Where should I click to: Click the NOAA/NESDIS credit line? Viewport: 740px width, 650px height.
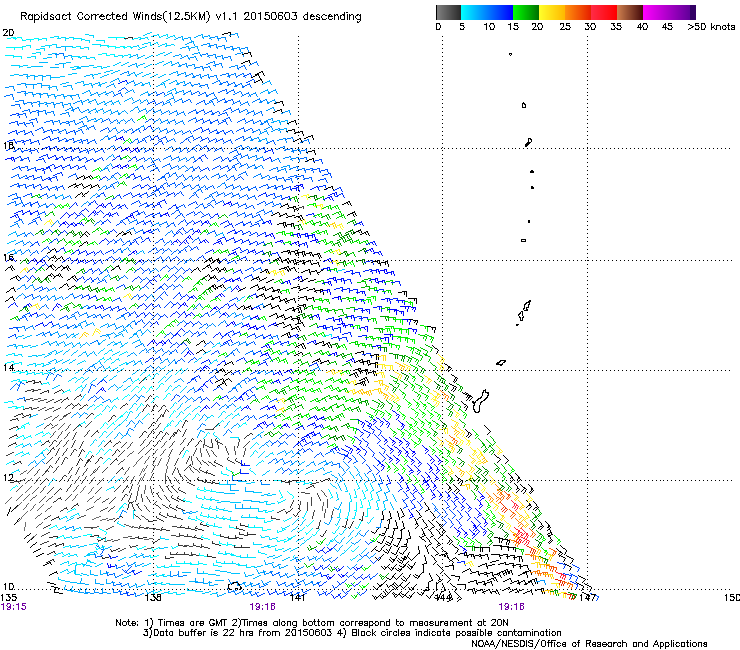tap(589, 644)
